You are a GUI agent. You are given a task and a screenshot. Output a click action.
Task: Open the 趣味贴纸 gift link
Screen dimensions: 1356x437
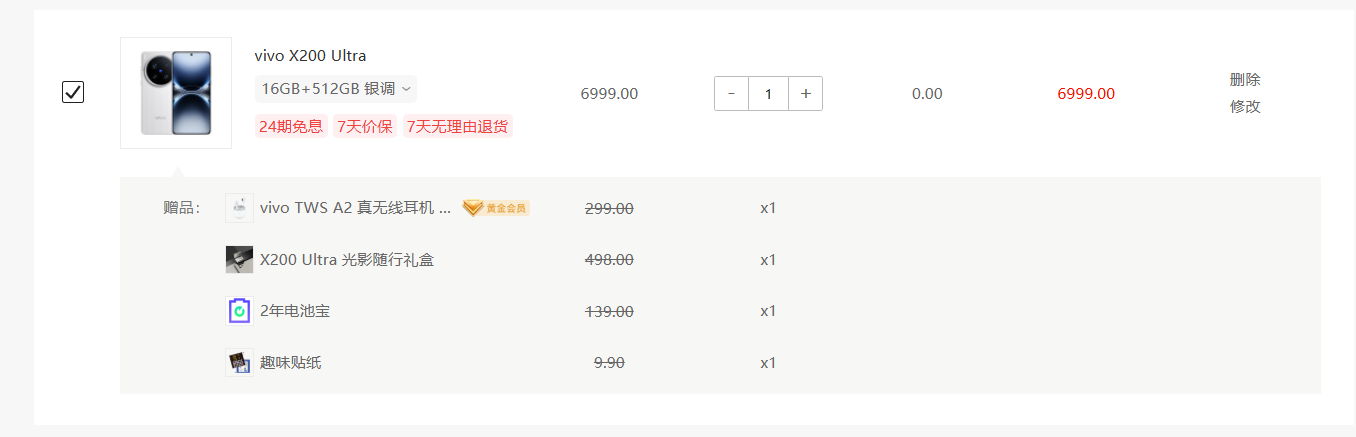pyautogui.click(x=291, y=362)
